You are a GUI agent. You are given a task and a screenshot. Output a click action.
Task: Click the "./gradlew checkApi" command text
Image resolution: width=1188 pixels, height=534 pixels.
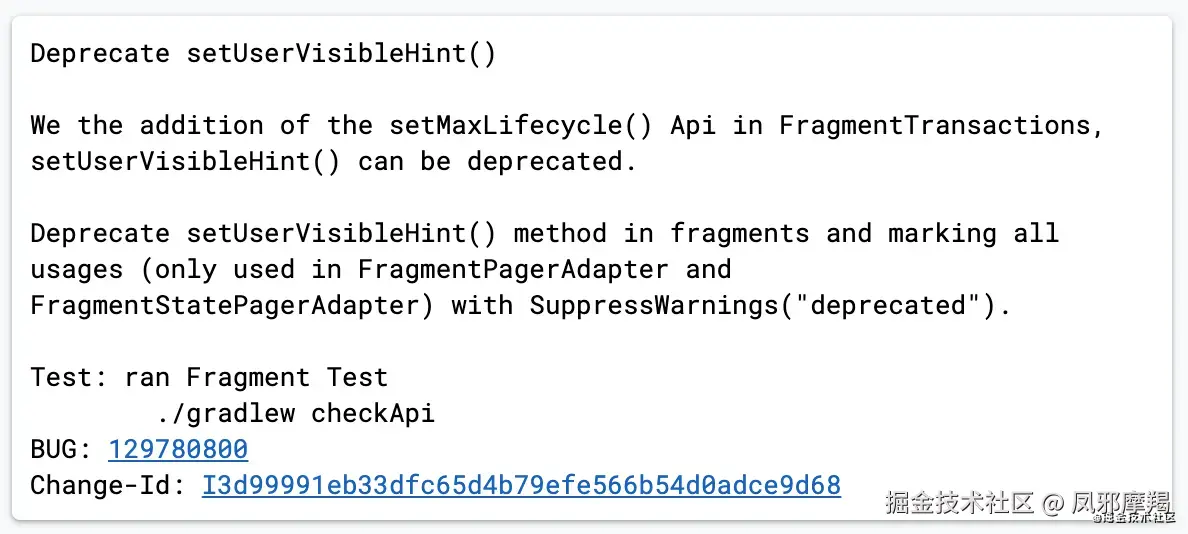(296, 413)
